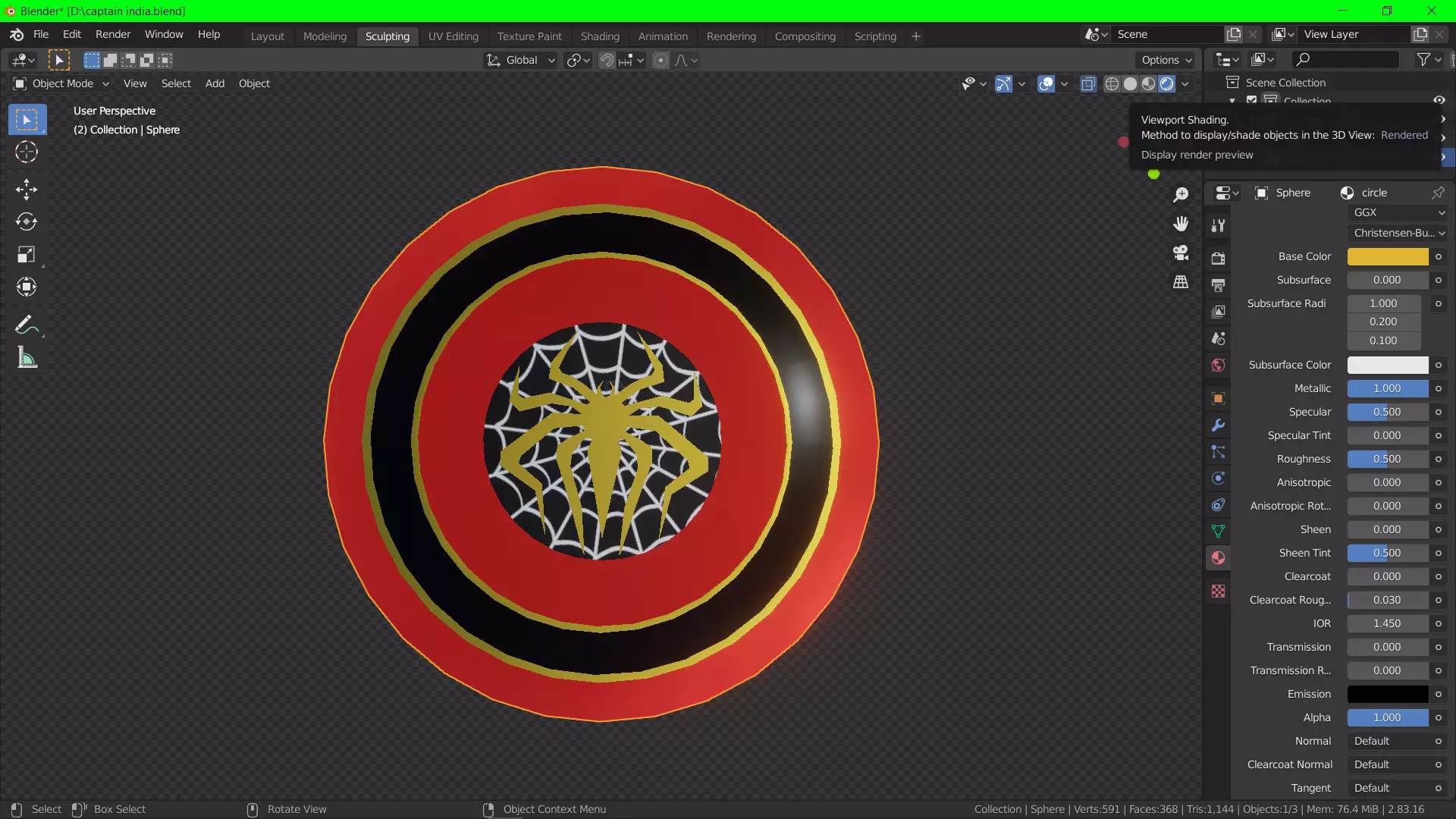This screenshot has height=819, width=1456.
Task: Add a new workspace tab
Action: click(x=916, y=36)
